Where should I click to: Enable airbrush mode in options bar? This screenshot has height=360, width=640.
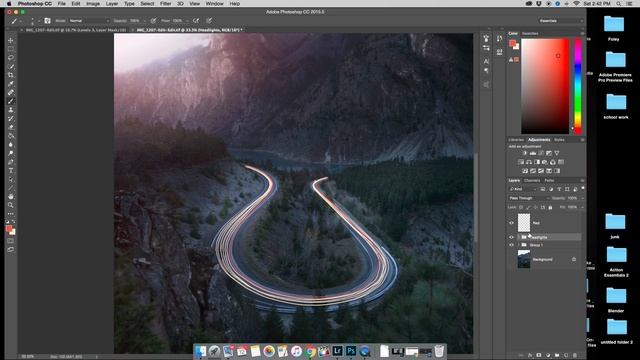point(196,20)
